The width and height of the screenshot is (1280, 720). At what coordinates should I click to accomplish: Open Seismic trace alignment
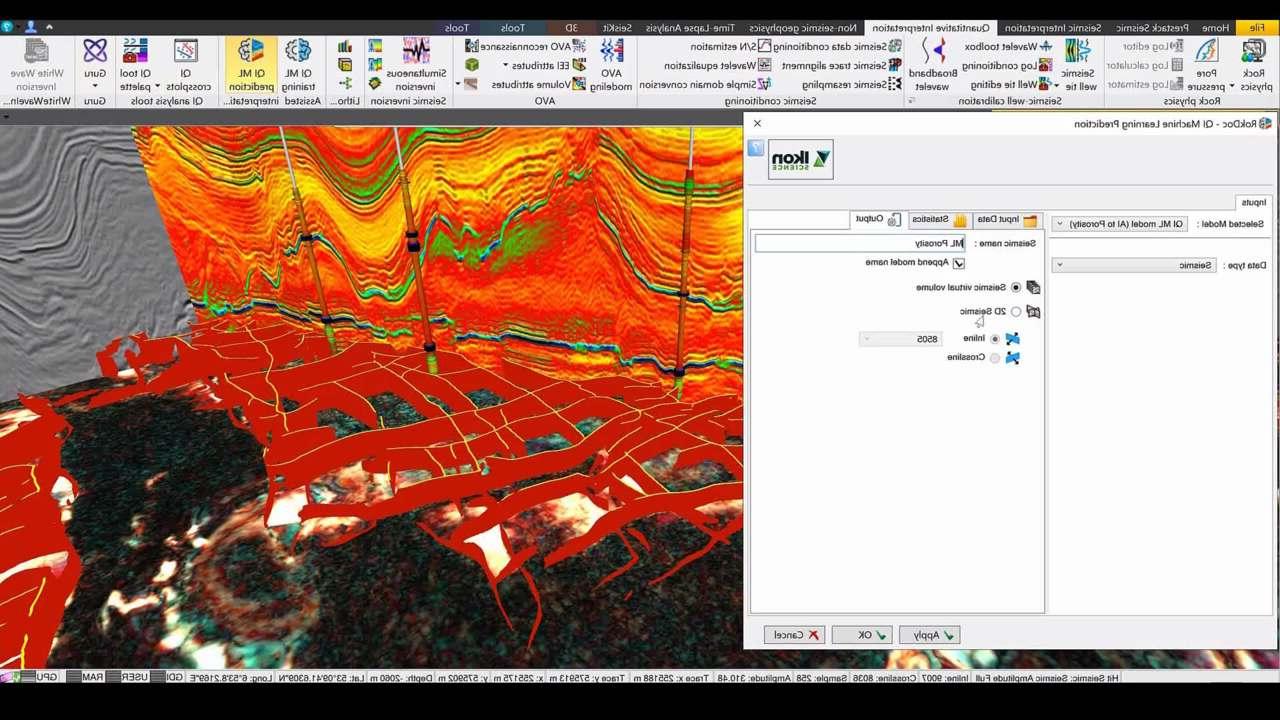(x=839, y=65)
